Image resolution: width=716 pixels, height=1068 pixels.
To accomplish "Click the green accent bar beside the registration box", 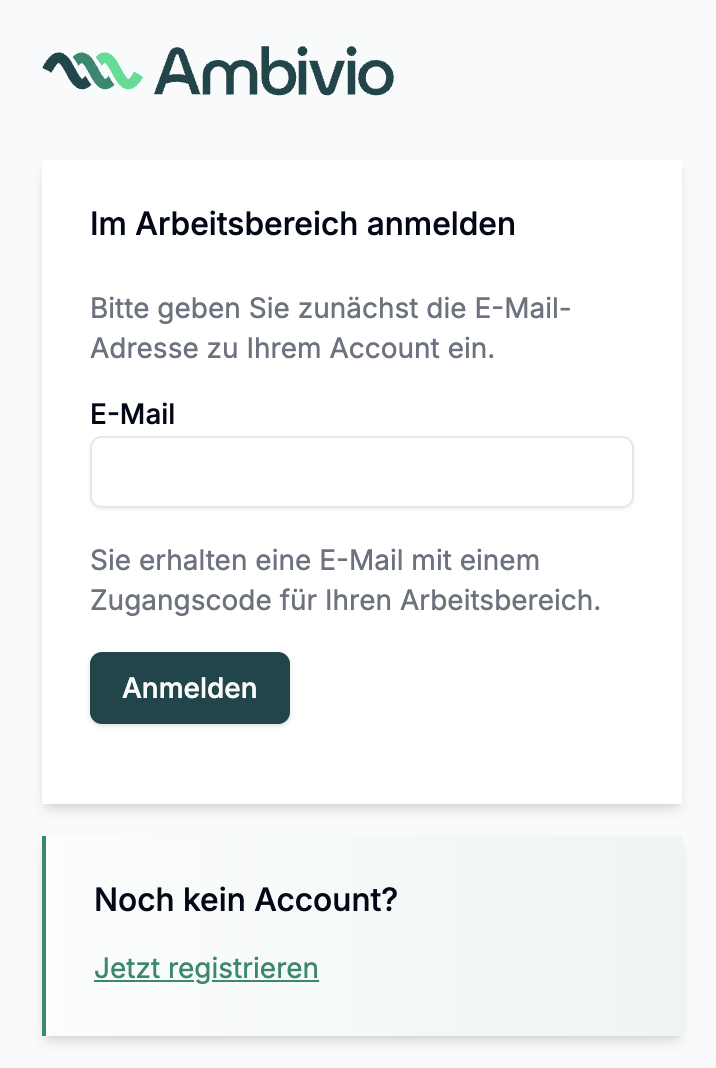I will (x=44, y=936).
